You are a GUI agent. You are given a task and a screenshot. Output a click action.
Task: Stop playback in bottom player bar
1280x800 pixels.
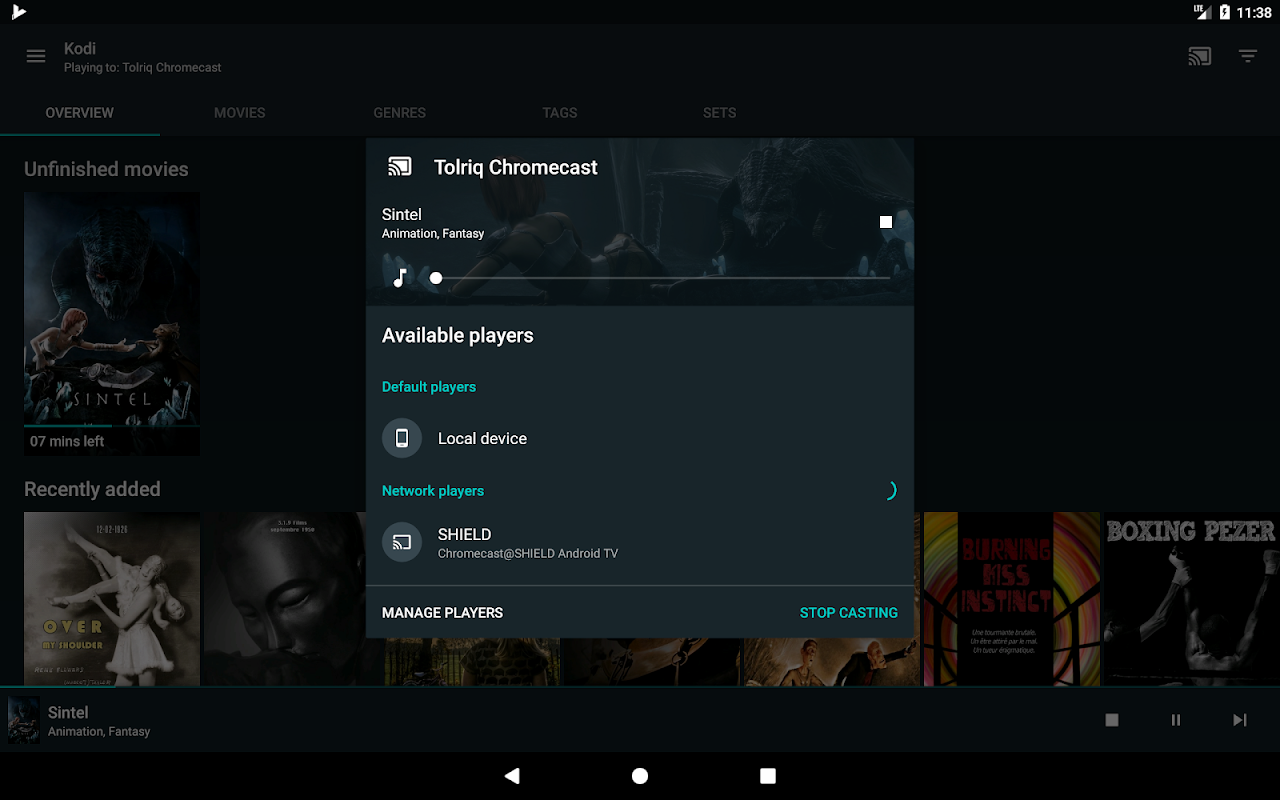[1112, 720]
